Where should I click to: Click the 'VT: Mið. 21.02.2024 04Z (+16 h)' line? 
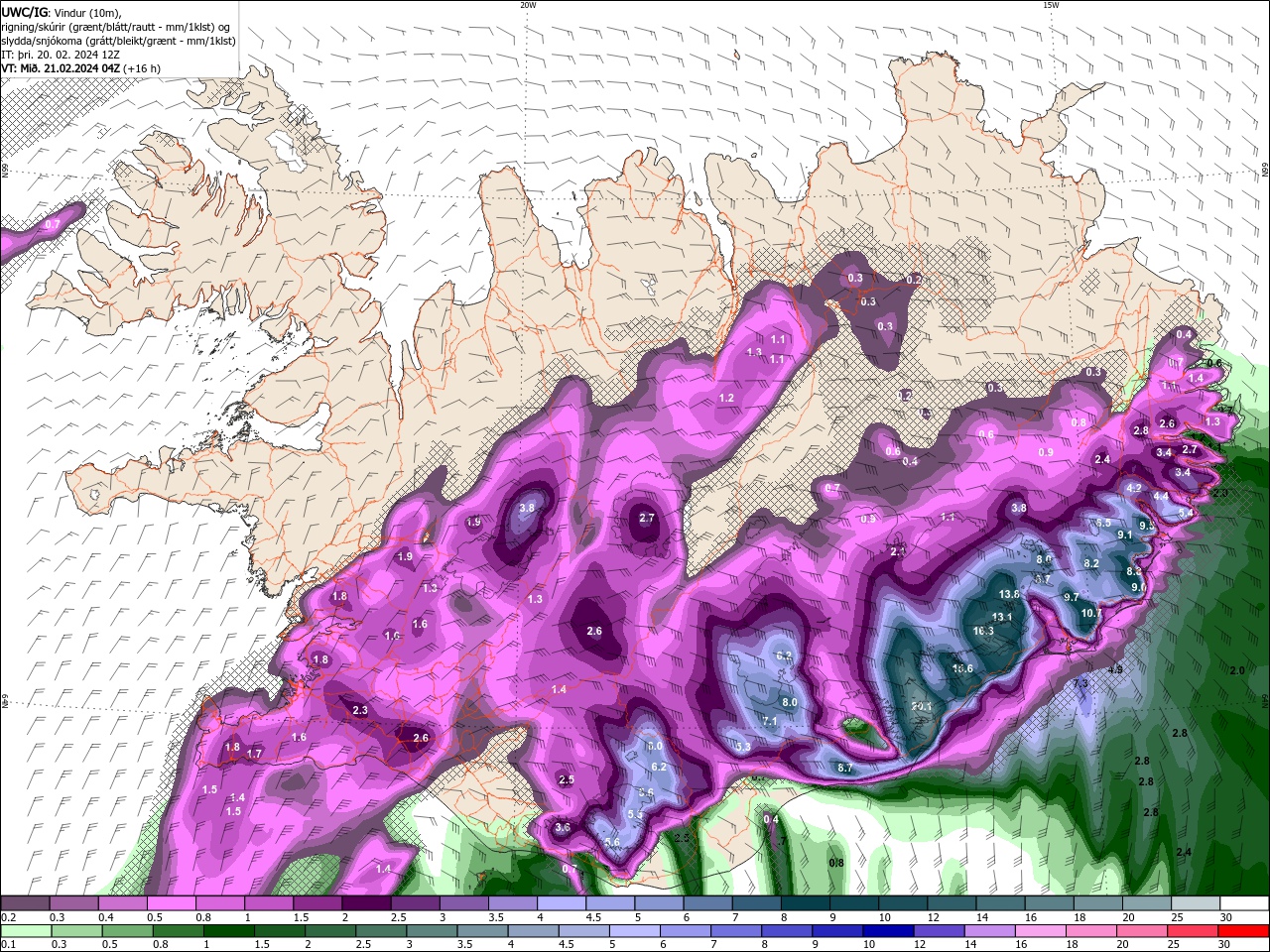81,68
